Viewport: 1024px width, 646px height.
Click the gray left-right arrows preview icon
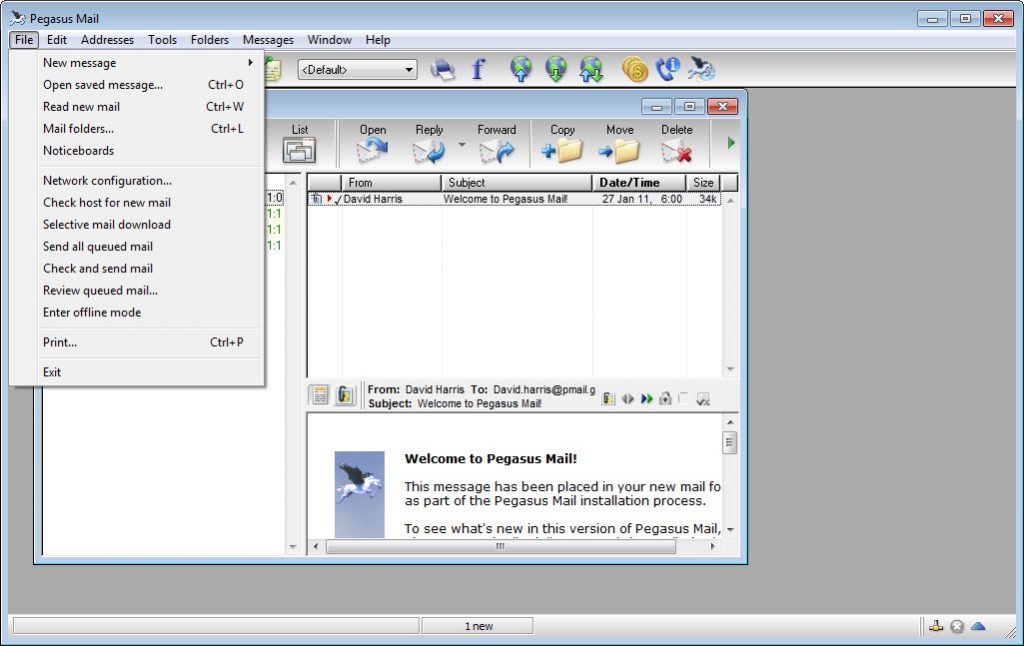point(628,398)
